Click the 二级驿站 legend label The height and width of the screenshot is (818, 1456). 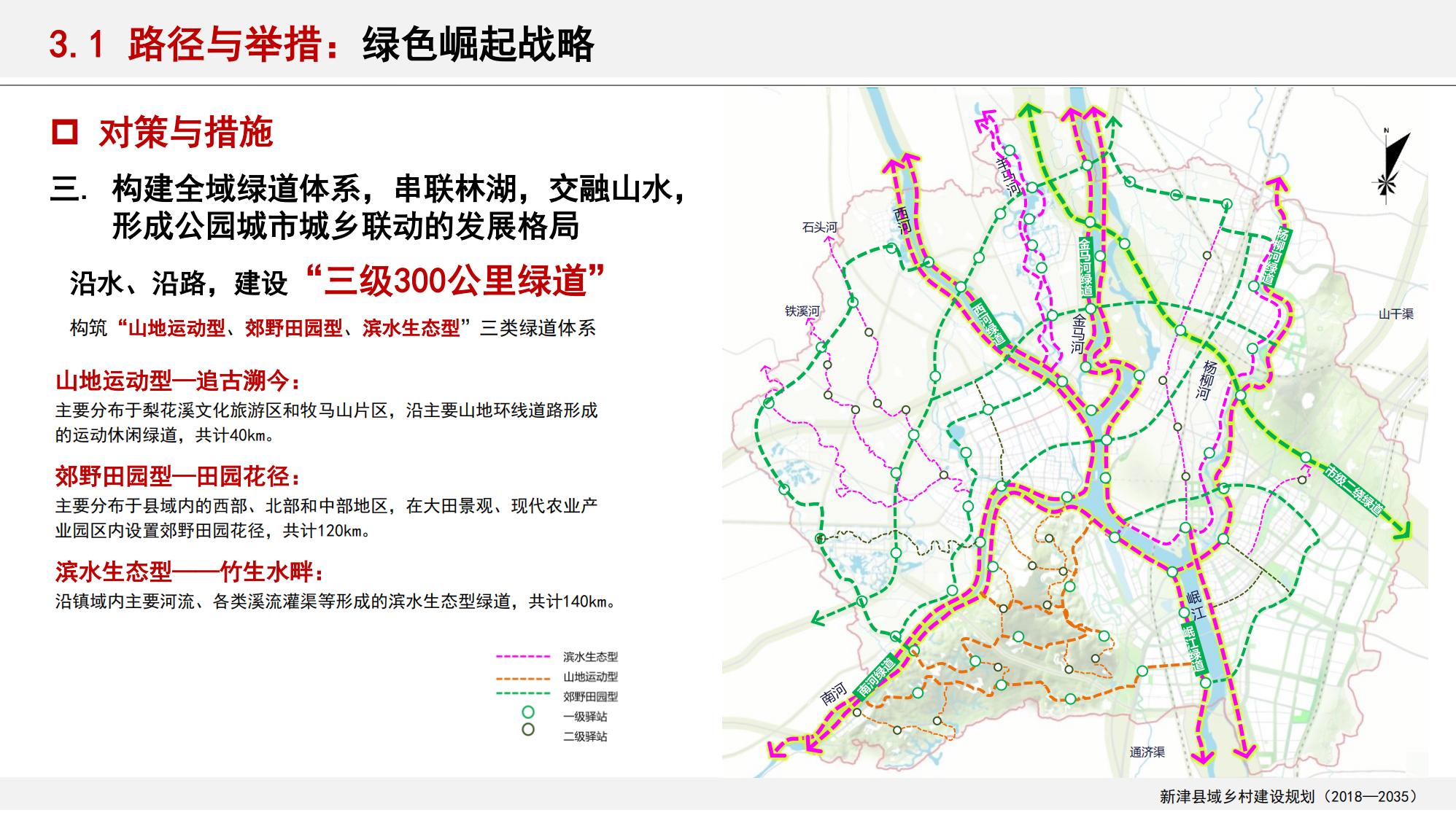[585, 737]
